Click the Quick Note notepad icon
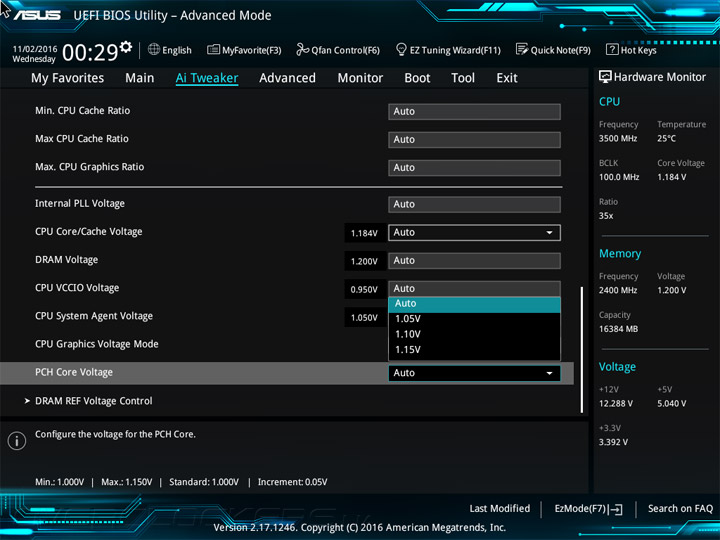The width and height of the screenshot is (720, 540). pyautogui.click(x=522, y=49)
